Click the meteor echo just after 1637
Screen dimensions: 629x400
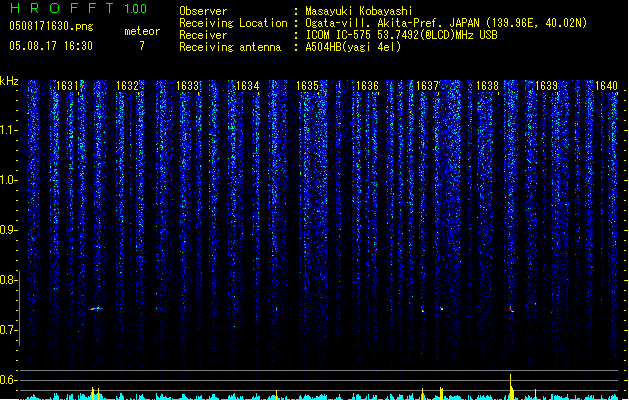pos(442,309)
